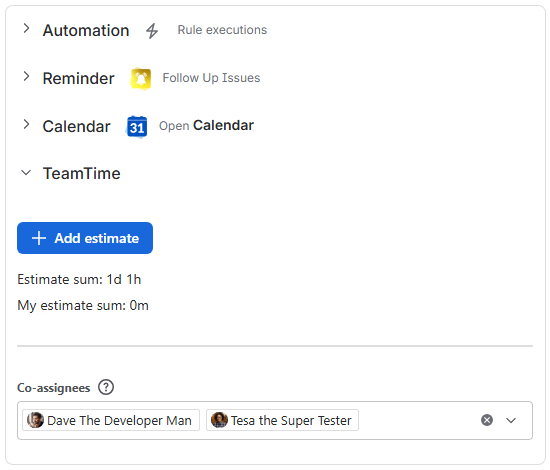Open Rule executions link

pyautogui.click(x=222, y=30)
